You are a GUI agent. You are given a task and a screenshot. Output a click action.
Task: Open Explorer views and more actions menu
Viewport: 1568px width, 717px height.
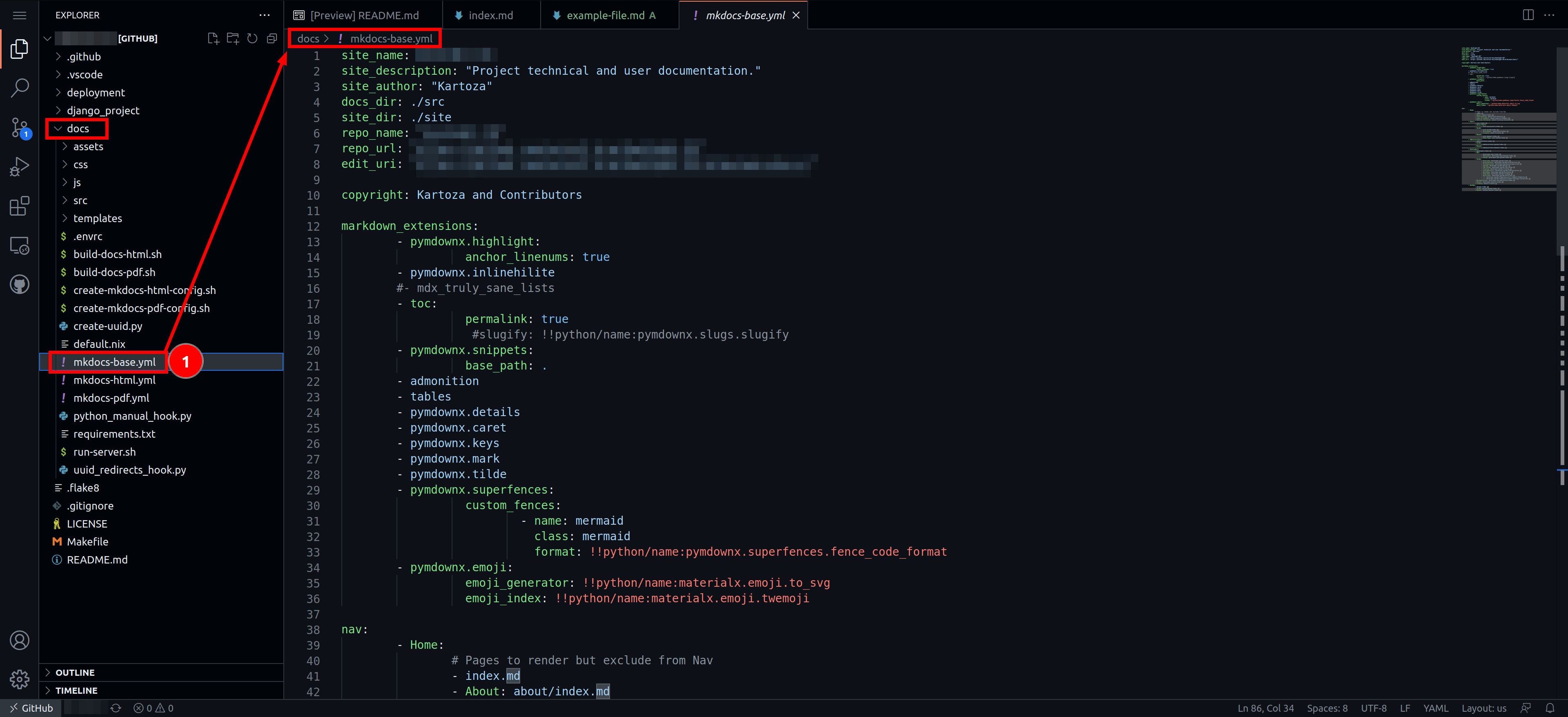pyautogui.click(x=264, y=15)
